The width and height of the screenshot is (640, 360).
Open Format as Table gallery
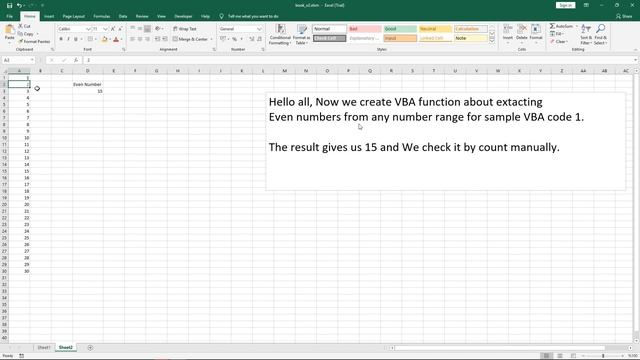pos(302,34)
